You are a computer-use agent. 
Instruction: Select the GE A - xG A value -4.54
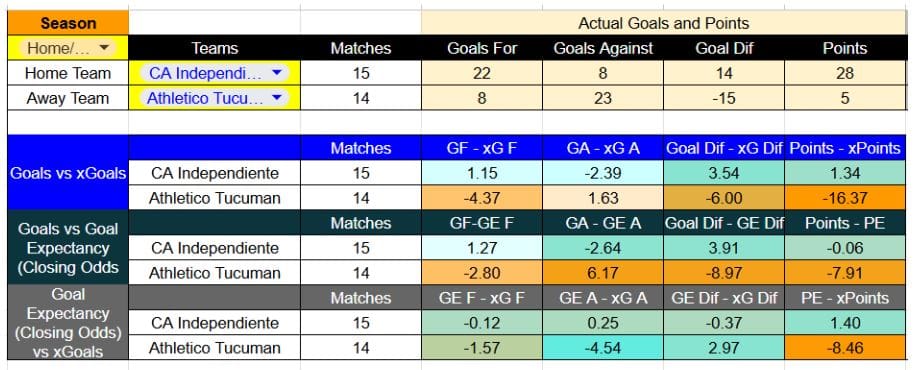[x=603, y=348]
